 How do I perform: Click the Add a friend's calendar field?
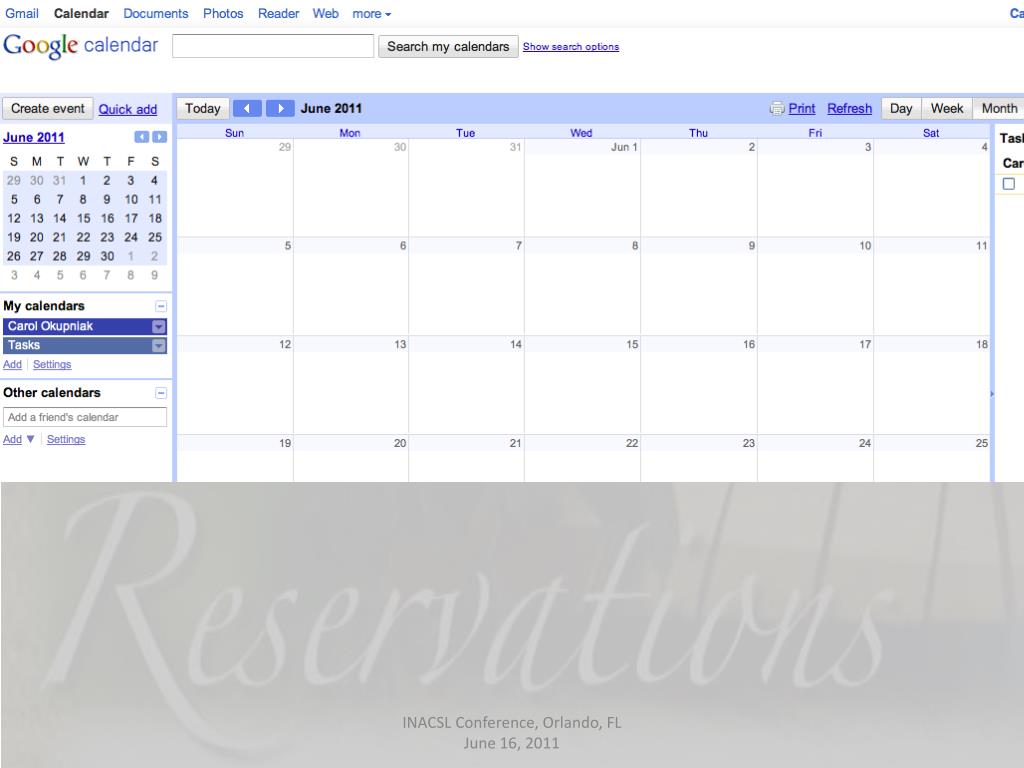point(85,417)
